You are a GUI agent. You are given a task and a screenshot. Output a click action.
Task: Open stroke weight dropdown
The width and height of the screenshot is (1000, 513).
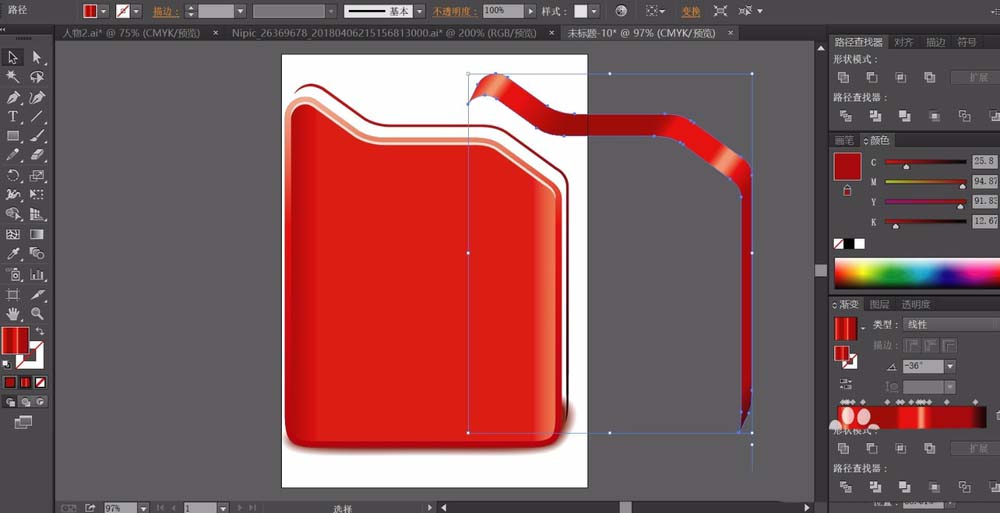(240, 11)
